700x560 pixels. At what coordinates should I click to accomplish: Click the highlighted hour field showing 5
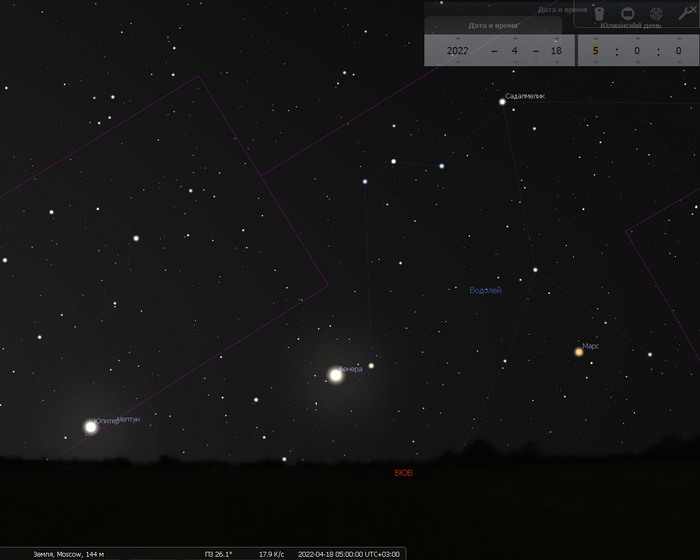click(x=596, y=50)
